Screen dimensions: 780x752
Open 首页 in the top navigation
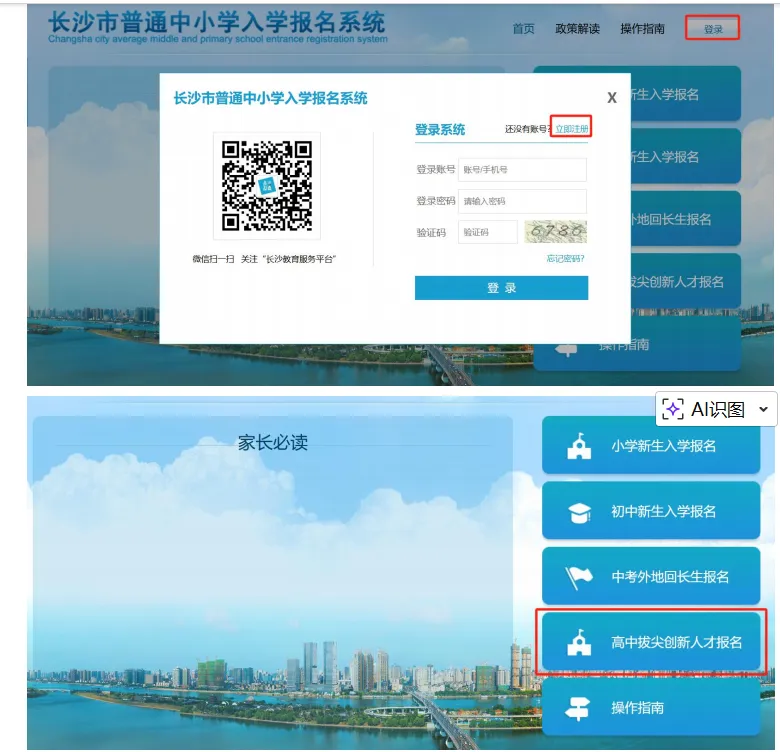coord(523,29)
